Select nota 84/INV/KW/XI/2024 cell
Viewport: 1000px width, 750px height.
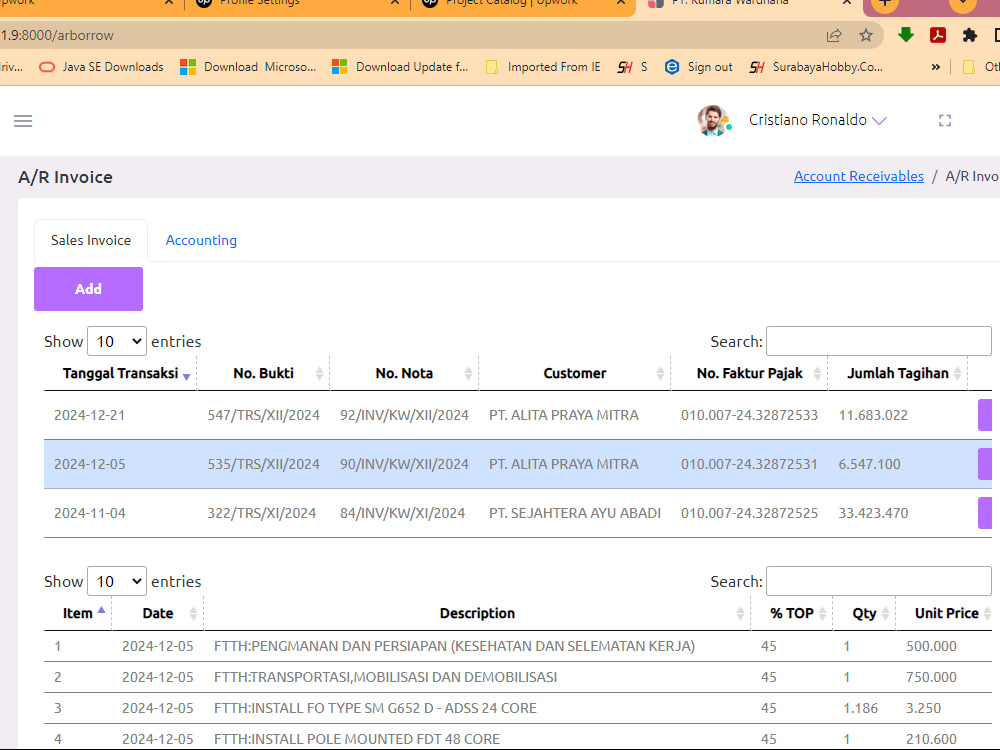click(402, 513)
